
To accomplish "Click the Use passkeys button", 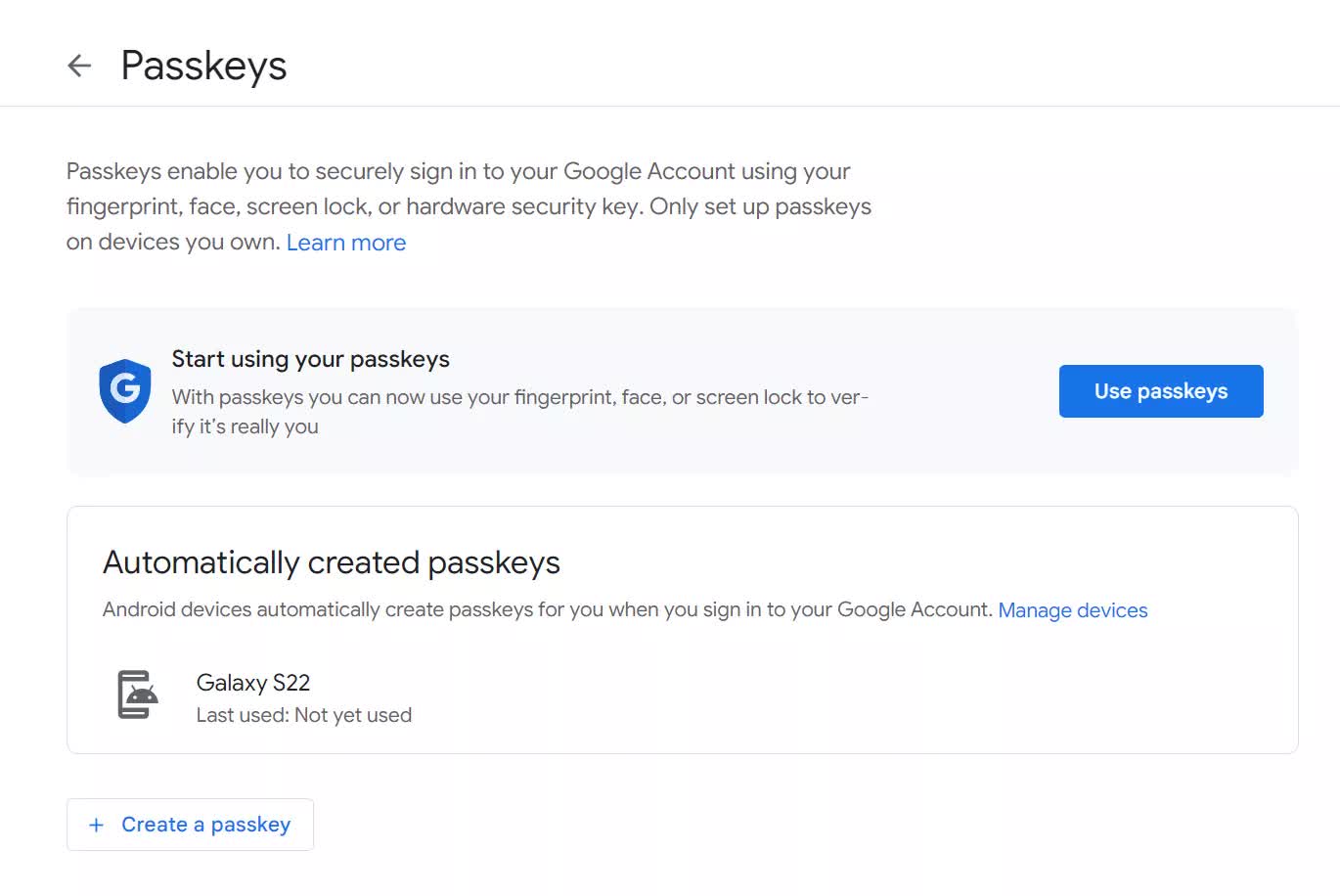I will coord(1161,391).
